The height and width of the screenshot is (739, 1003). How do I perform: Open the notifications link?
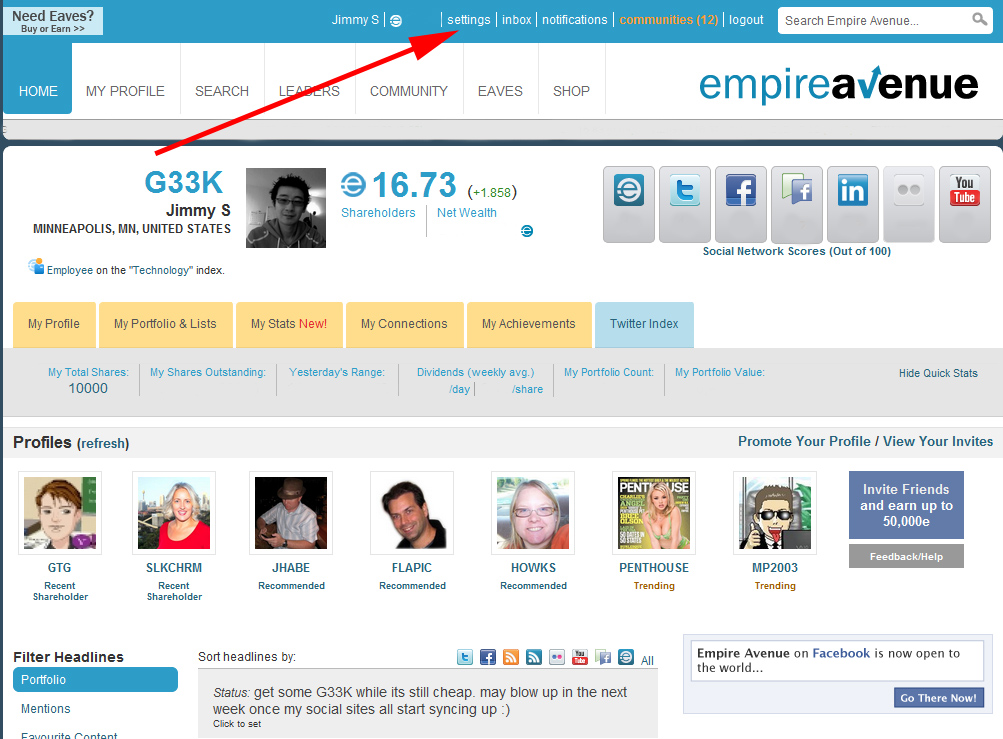pyautogui.click(x=574, y=20)
